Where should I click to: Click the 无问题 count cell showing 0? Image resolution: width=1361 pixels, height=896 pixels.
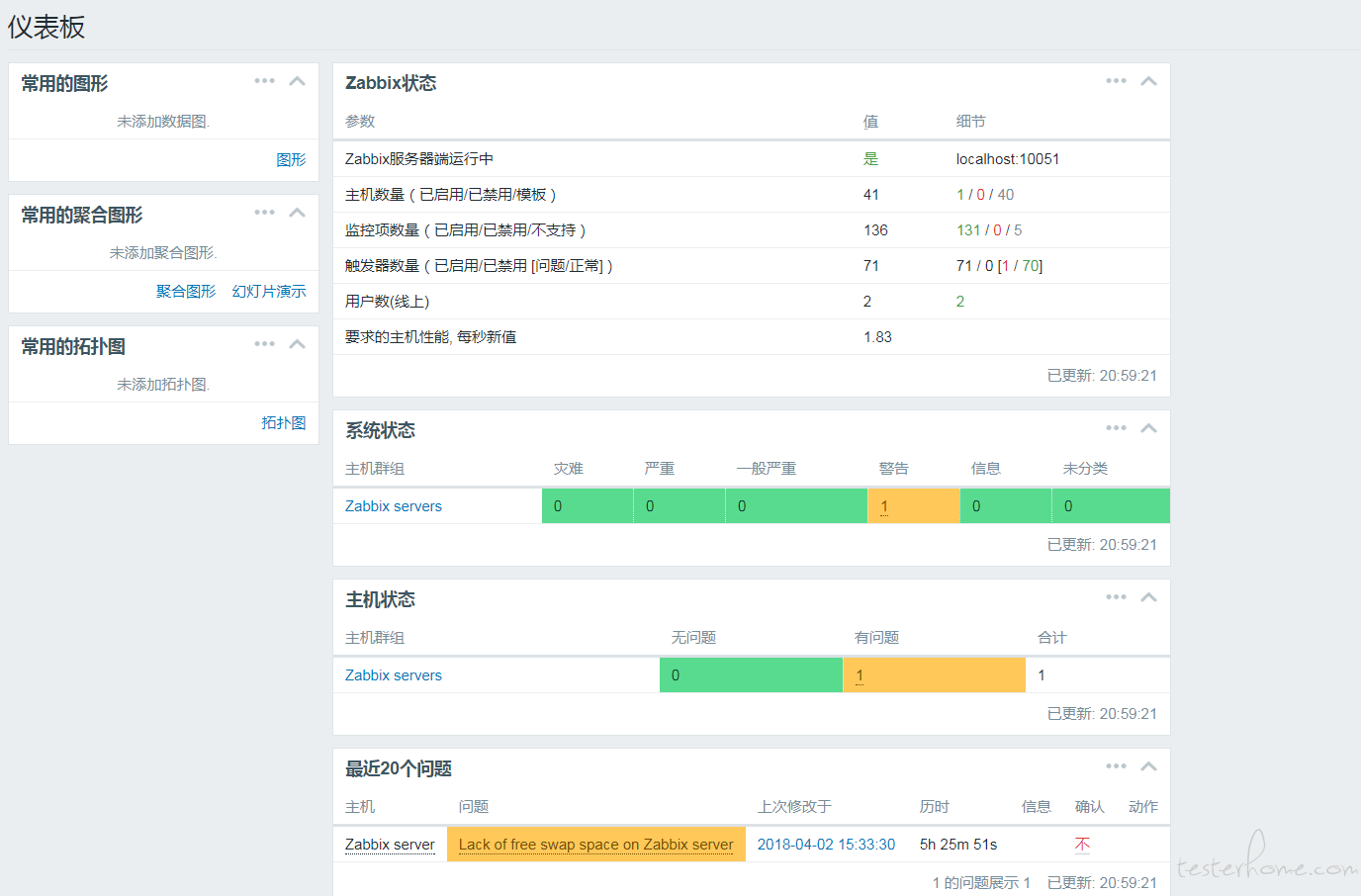coord(751,675)
